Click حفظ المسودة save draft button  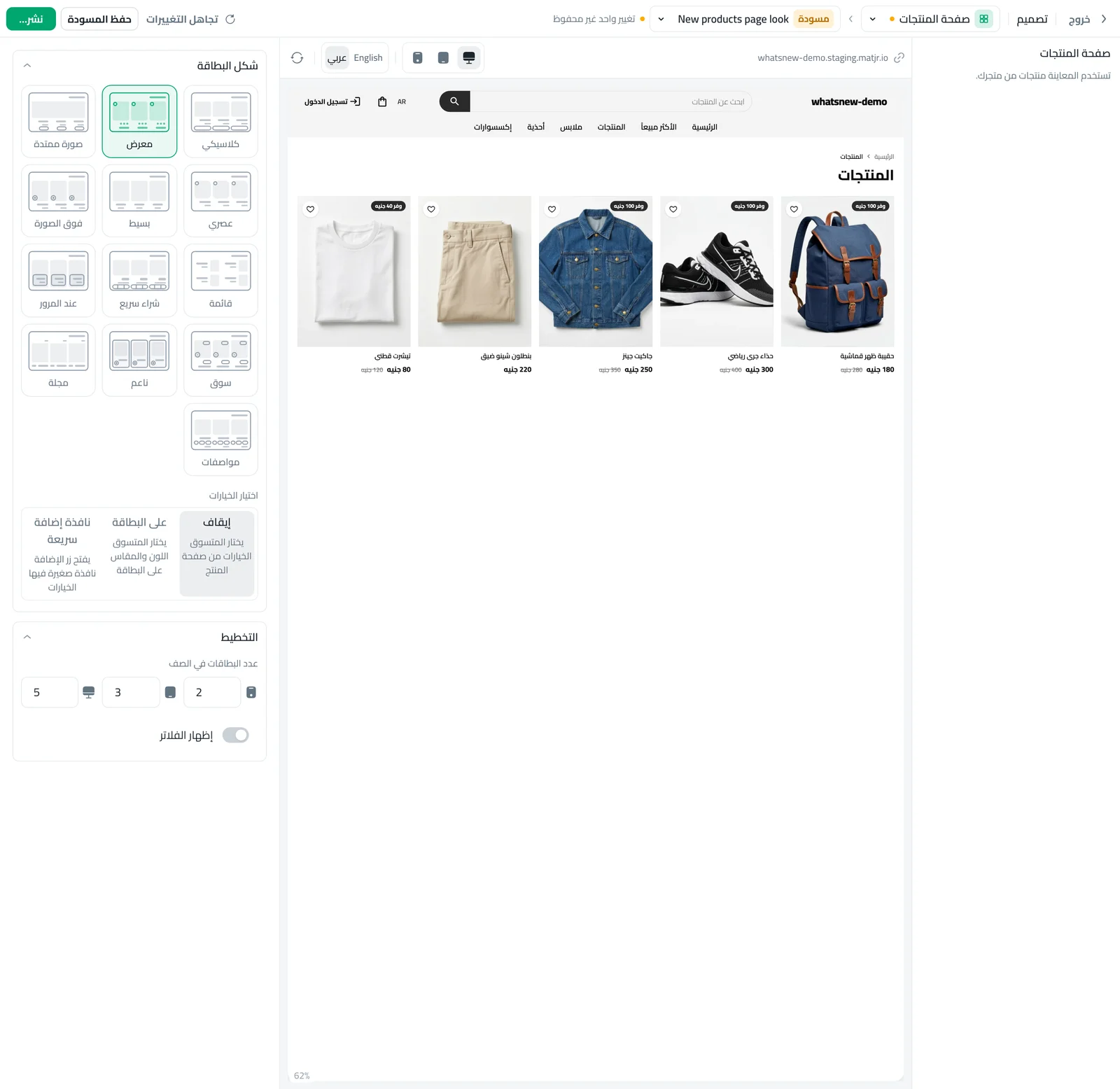click(x=99, y=19)
